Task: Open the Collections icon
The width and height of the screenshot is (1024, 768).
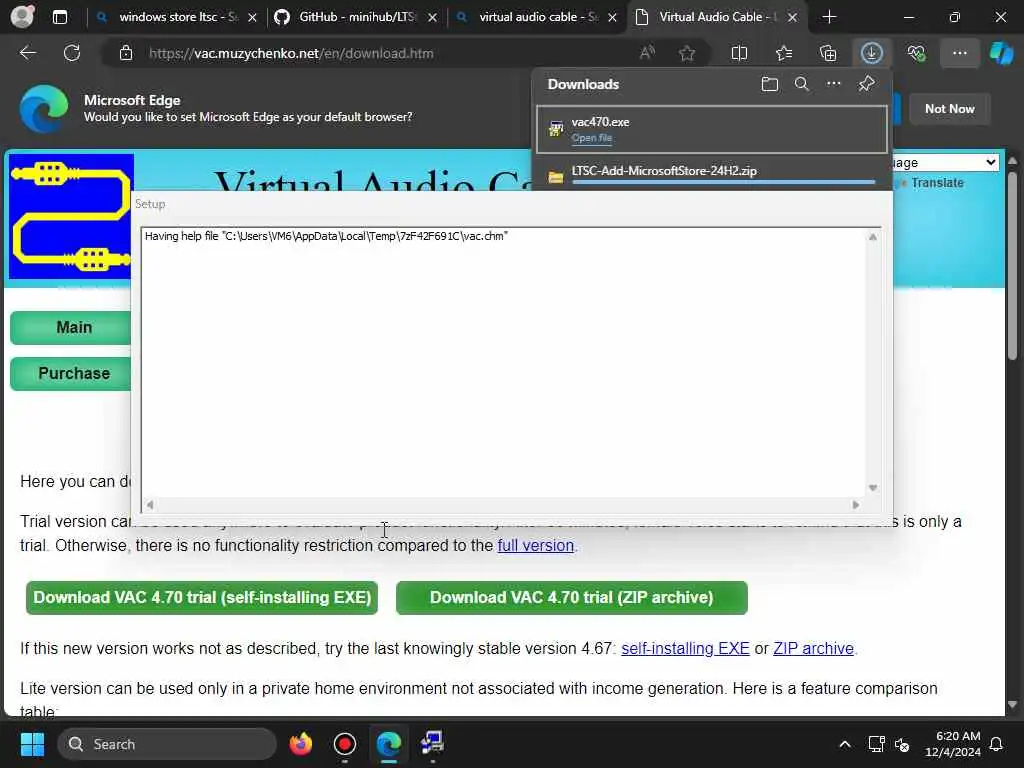Action: 828,53
